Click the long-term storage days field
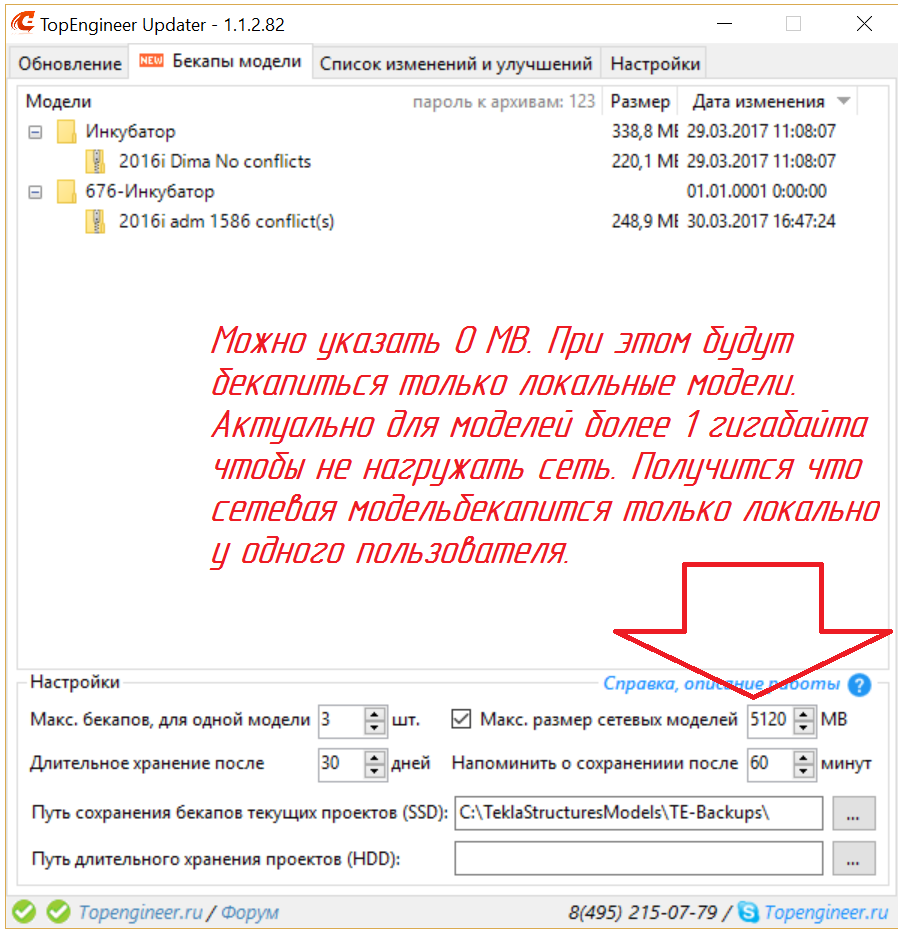Viewport: 898px width, 942px height. pyautogui.click(x=341, y=764)
